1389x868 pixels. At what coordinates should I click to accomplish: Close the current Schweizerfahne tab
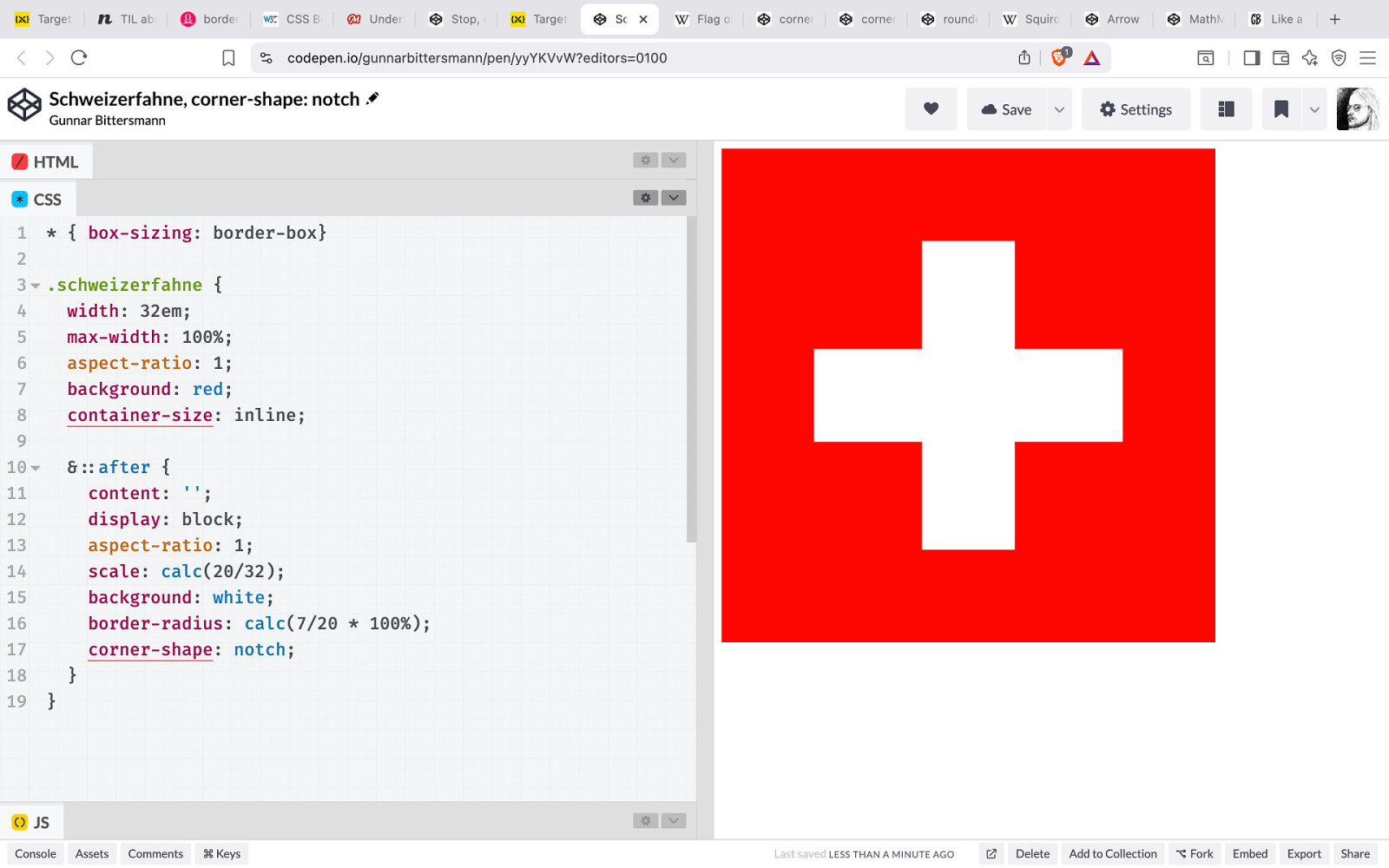click(643, 19)
